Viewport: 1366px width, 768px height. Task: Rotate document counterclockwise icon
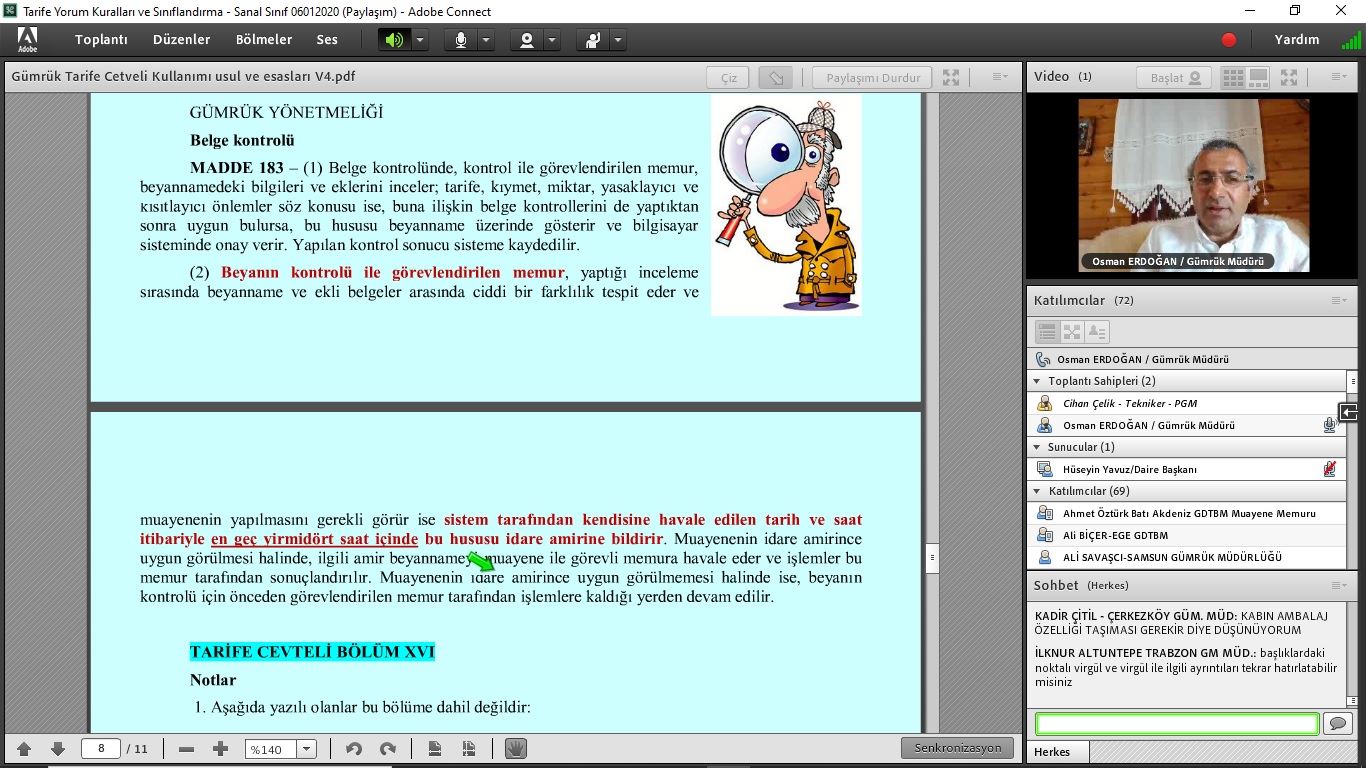(354, 749)
